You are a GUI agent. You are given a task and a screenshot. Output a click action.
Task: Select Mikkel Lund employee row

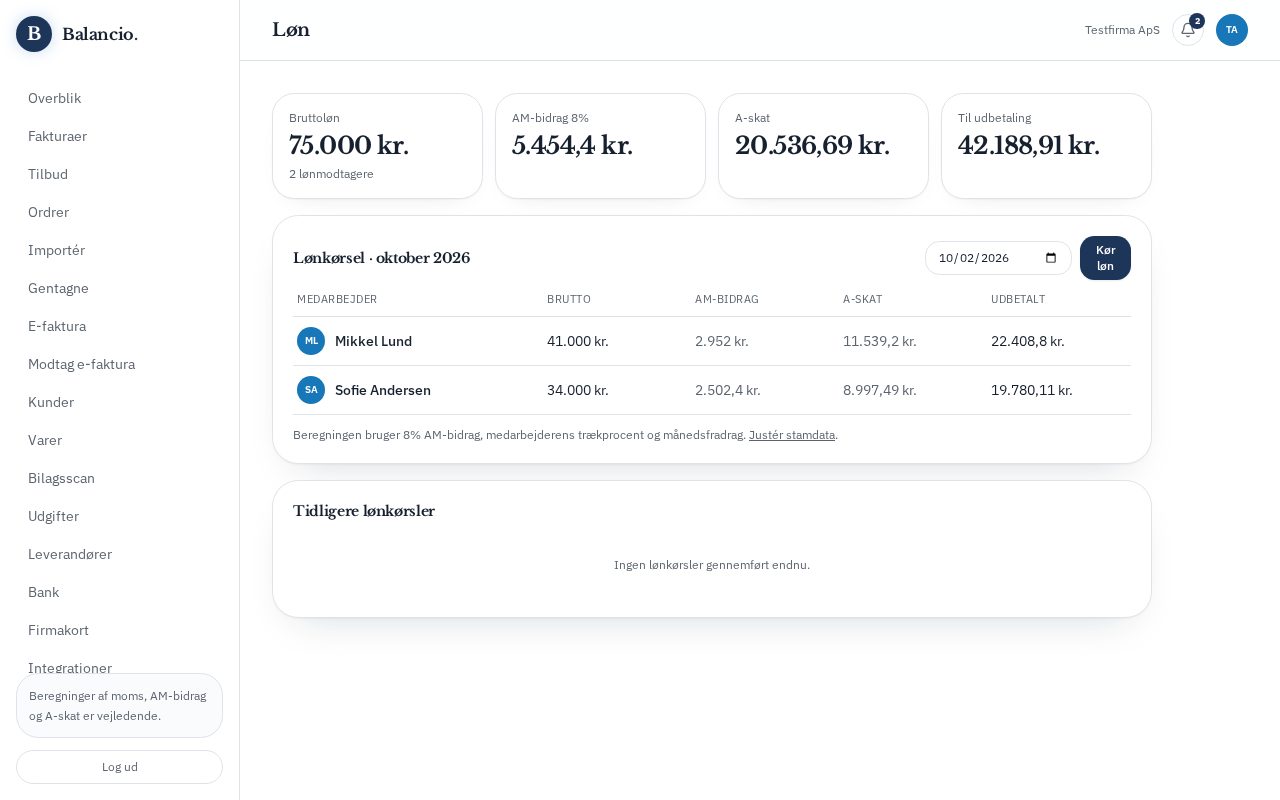tap(712, 341)
